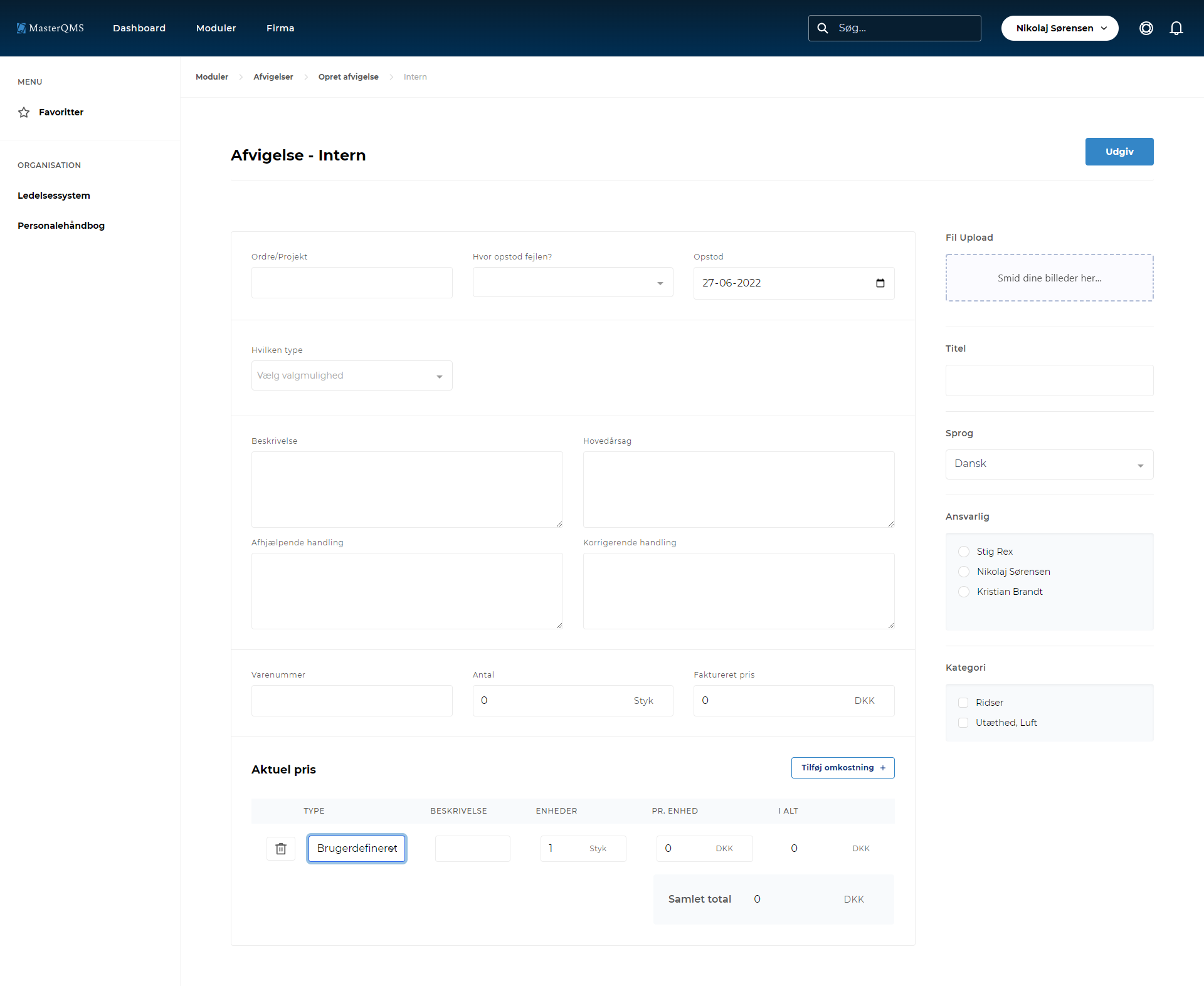Select Stig Rex as Ansvarlig
Image resolution: width=1204 pixels, height=986 pixels.
(964, 552)
